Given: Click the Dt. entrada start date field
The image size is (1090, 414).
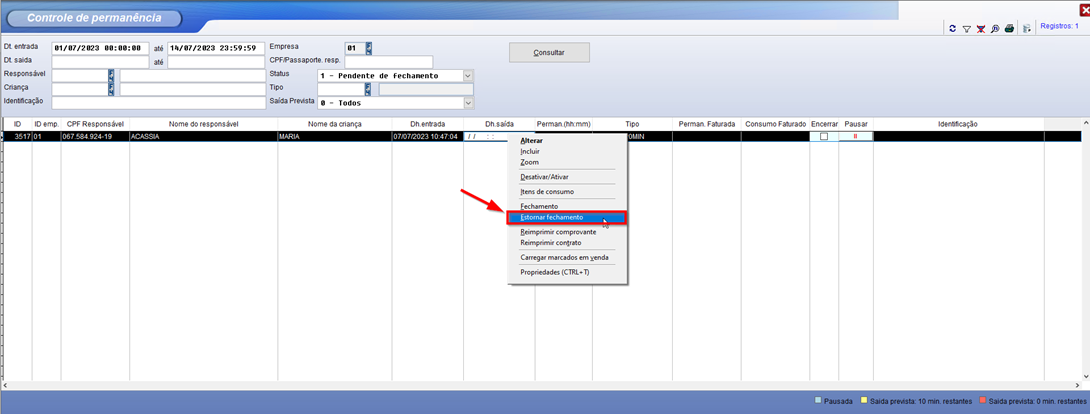Looking at the screenshot, I should point(100,48).
